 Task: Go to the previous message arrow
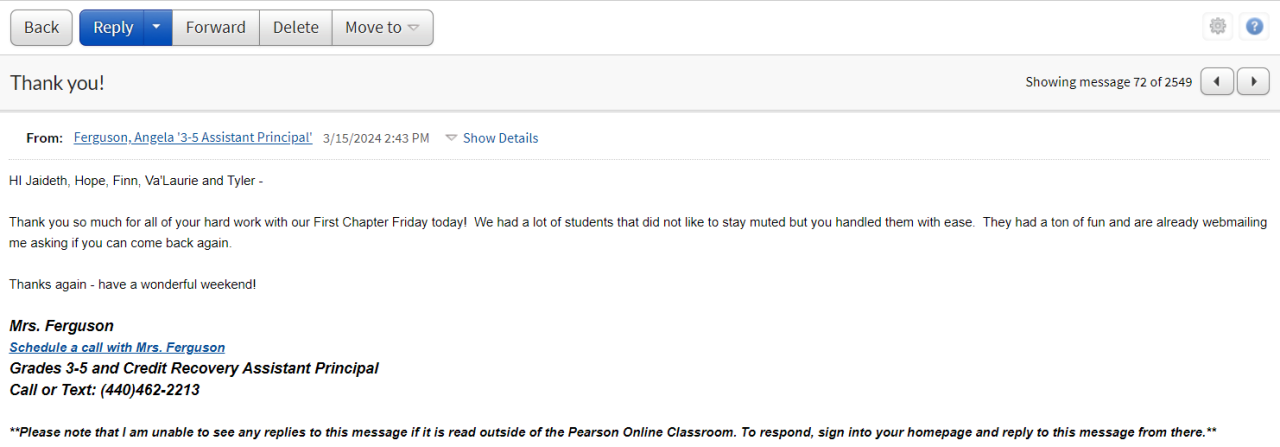1217,82
